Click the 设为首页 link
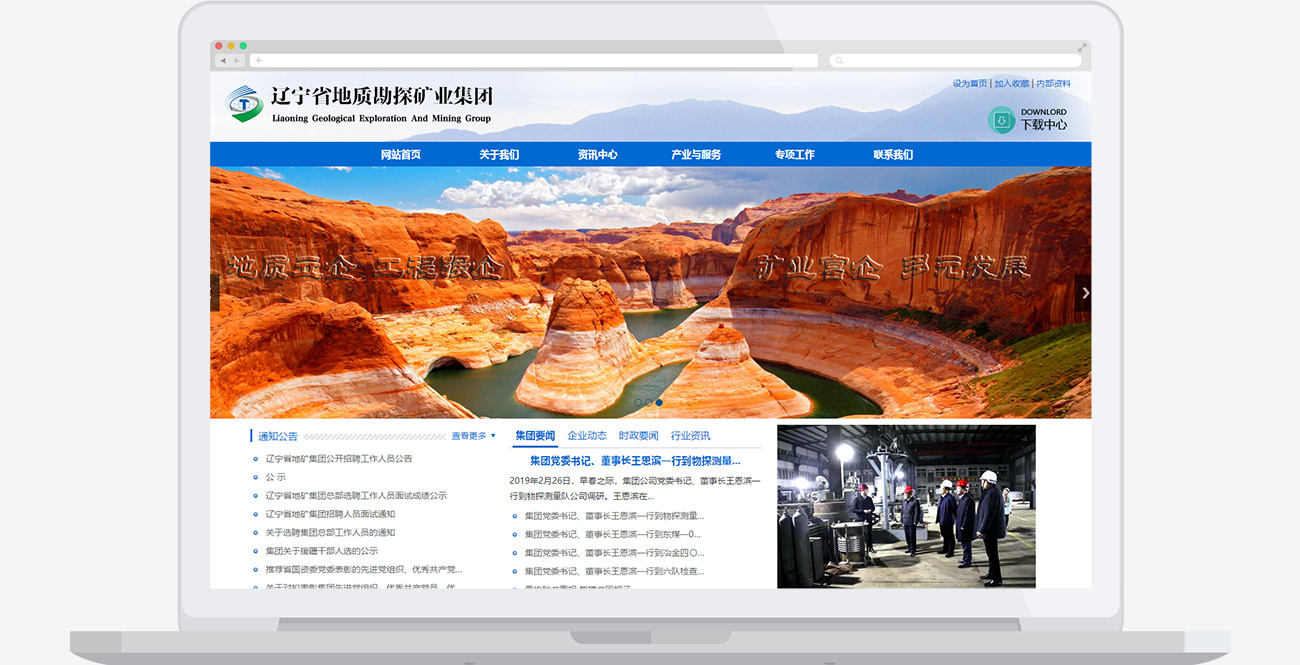 coord(970,84)
